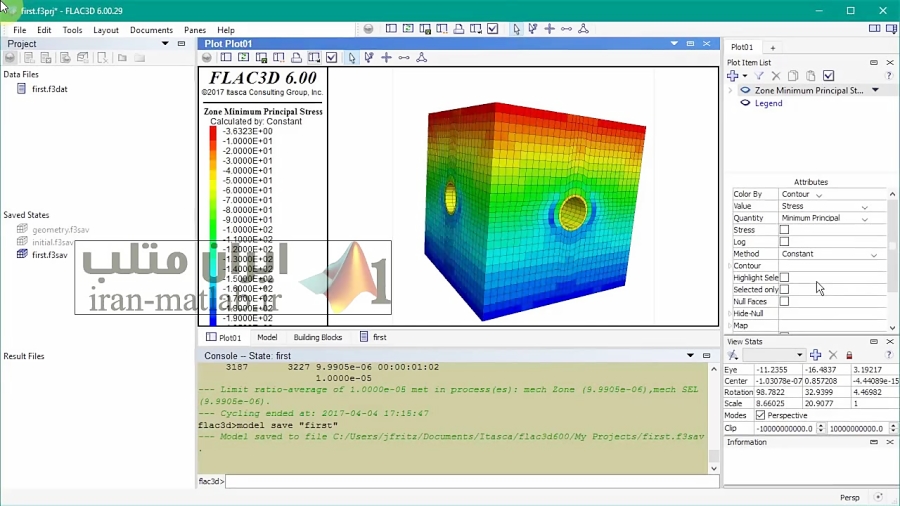The width and height of the screenshot is (900, 506).
Task: Expand the Map attribute group
Action: [x=730, y=325]
